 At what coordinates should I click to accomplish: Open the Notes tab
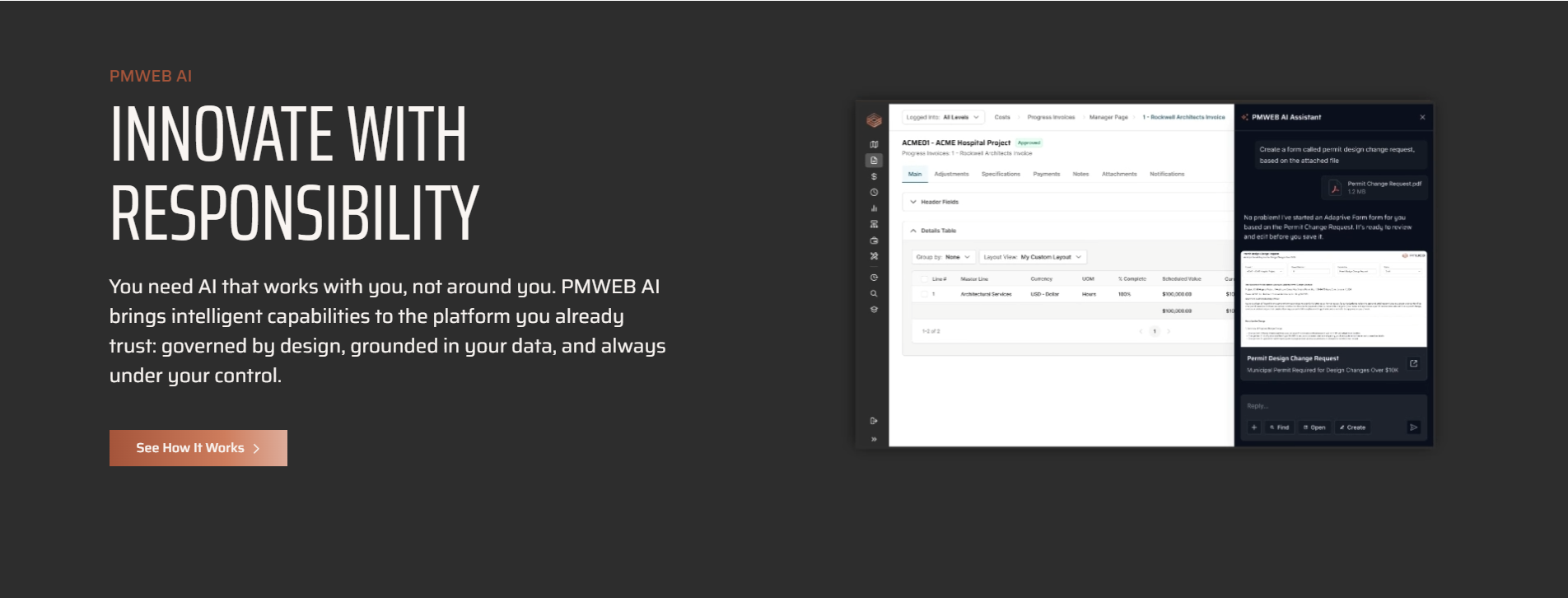coord(1080,174)
